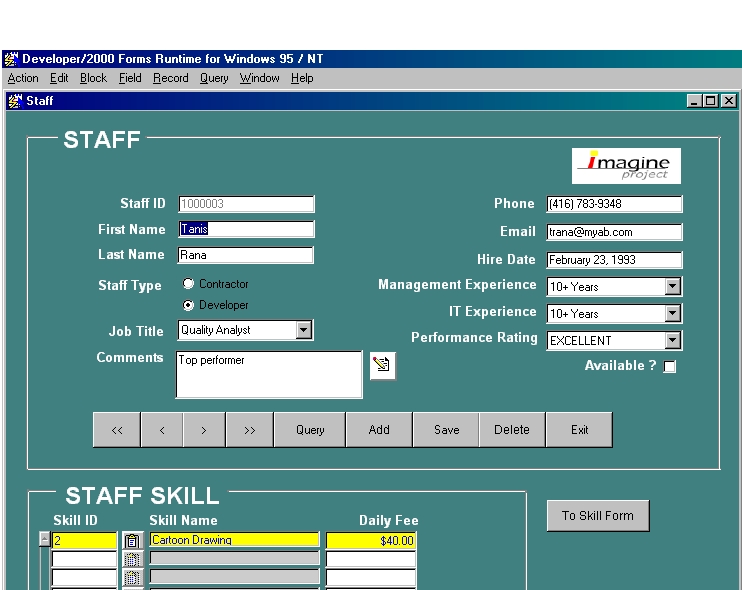The image size is (742, 590).
Task: Go to previous record with < button
Action: pos(162,430)
